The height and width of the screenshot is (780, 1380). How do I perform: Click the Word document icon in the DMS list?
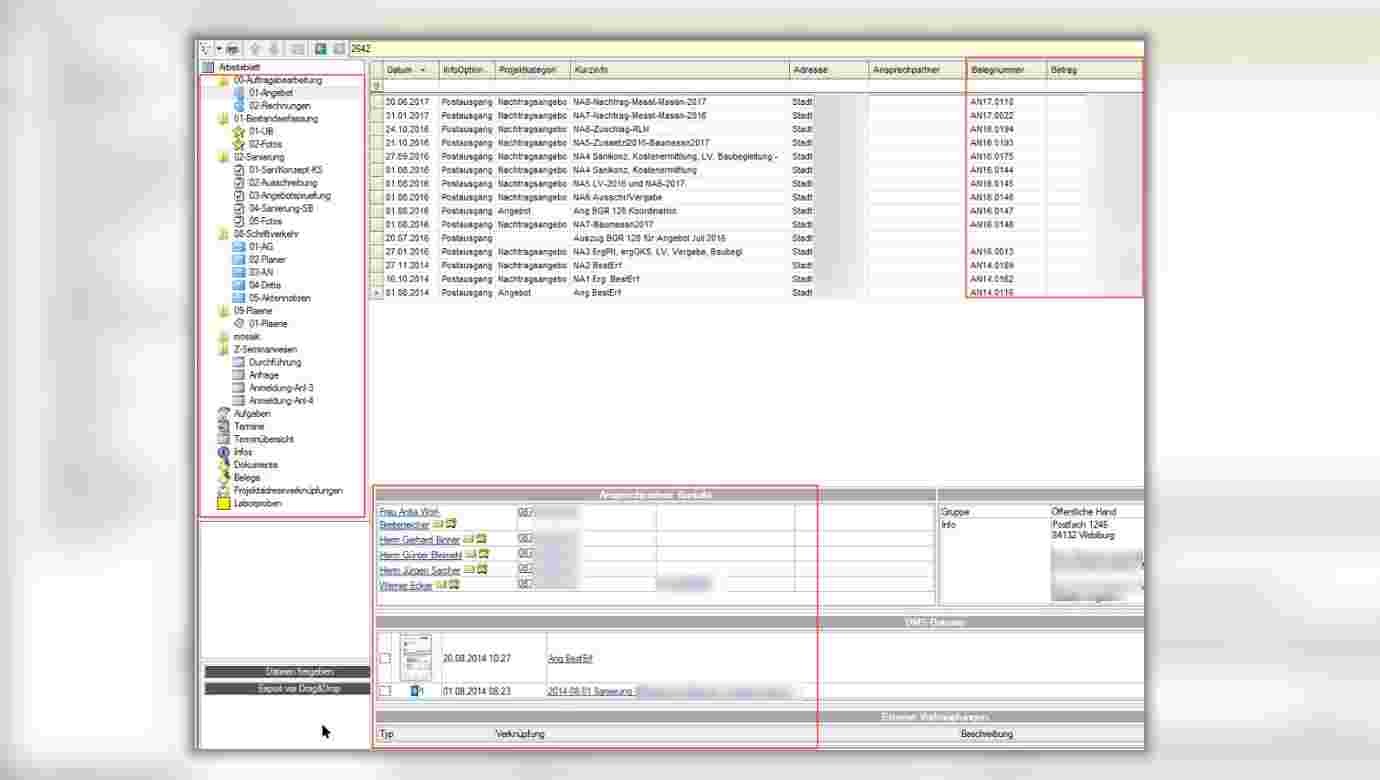click(416, 691)
